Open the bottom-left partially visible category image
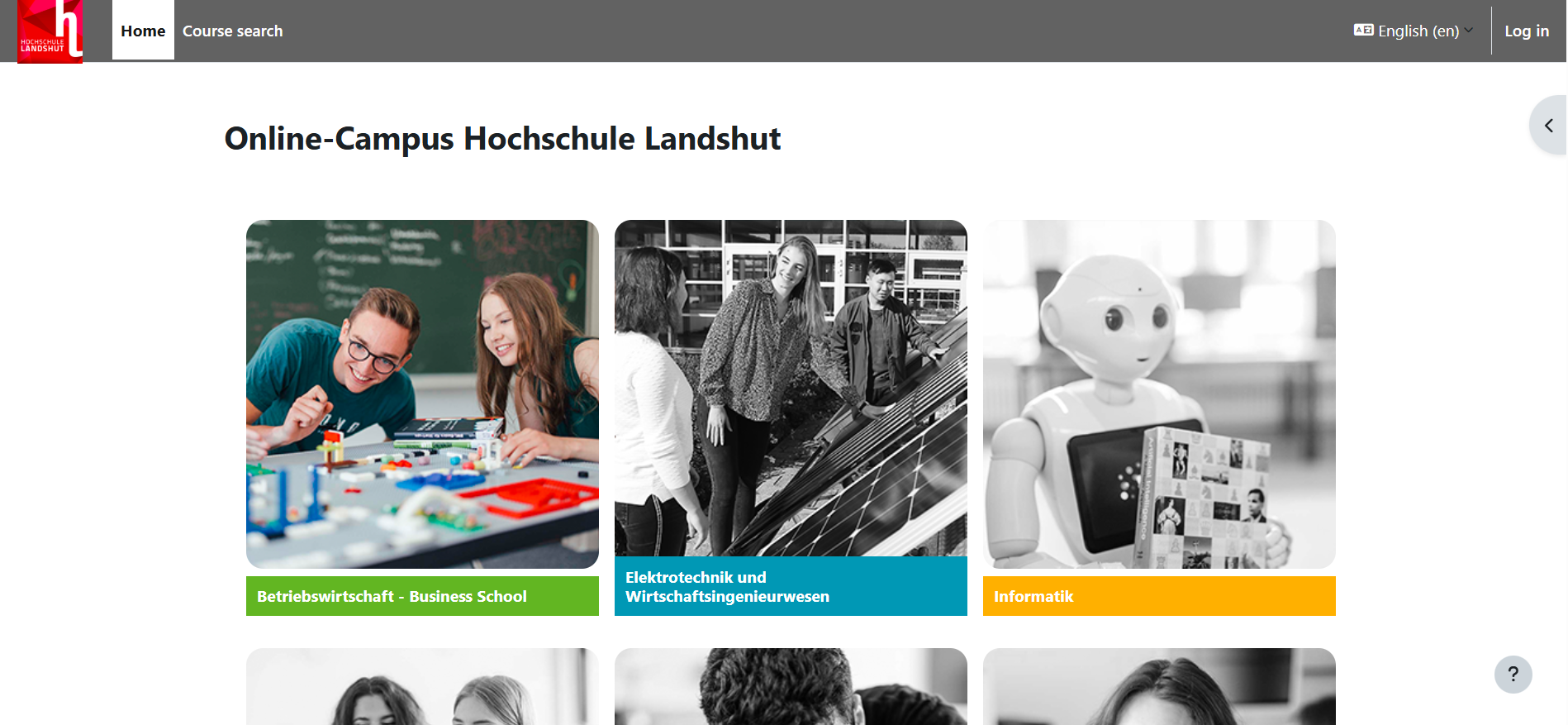Screen dimensions: 1568x725 (x=422, y=687)
